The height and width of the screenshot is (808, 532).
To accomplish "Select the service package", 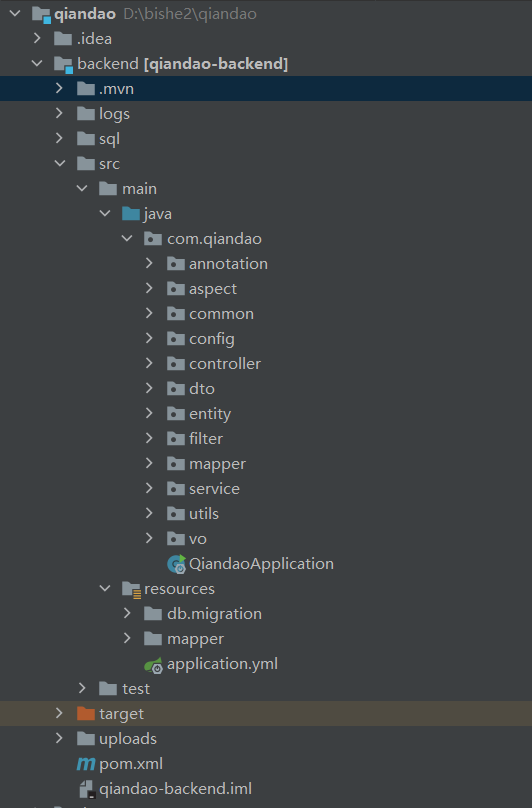I will click(x=214, y=489).
